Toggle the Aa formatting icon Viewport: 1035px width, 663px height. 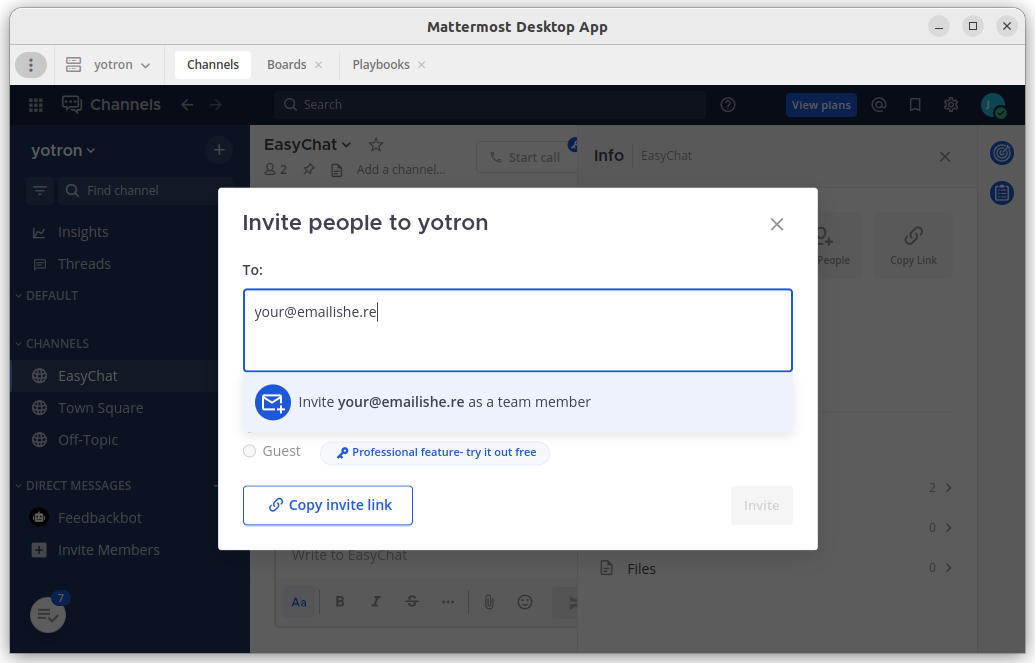tap(299, 602)
